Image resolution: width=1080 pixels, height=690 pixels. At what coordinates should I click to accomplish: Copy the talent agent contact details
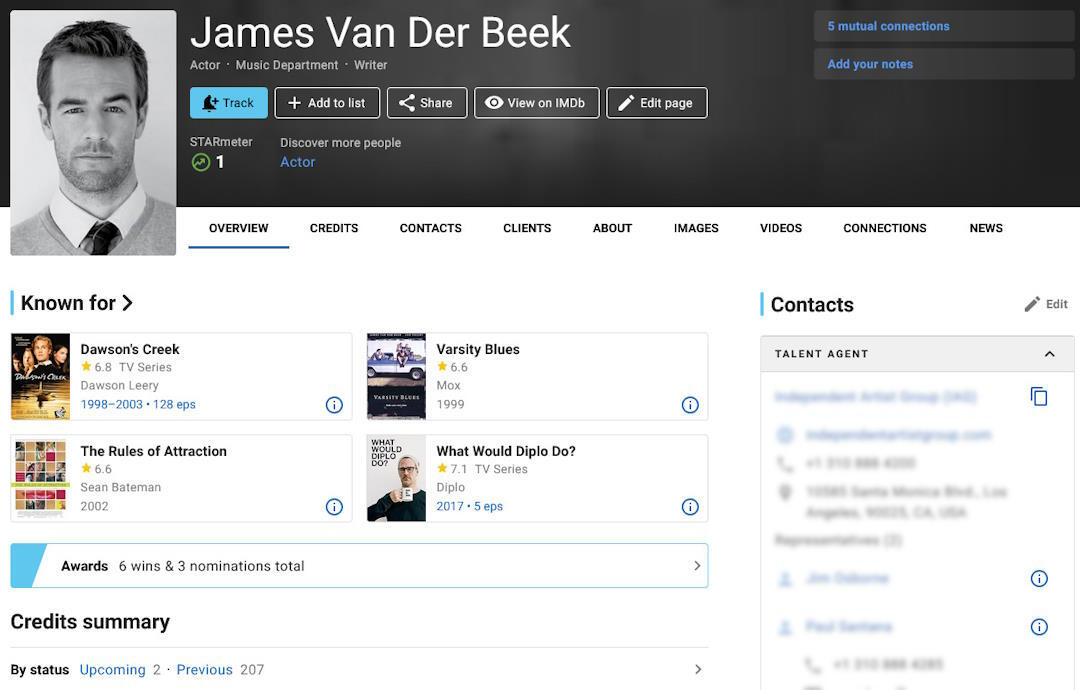coord(1039,396)
